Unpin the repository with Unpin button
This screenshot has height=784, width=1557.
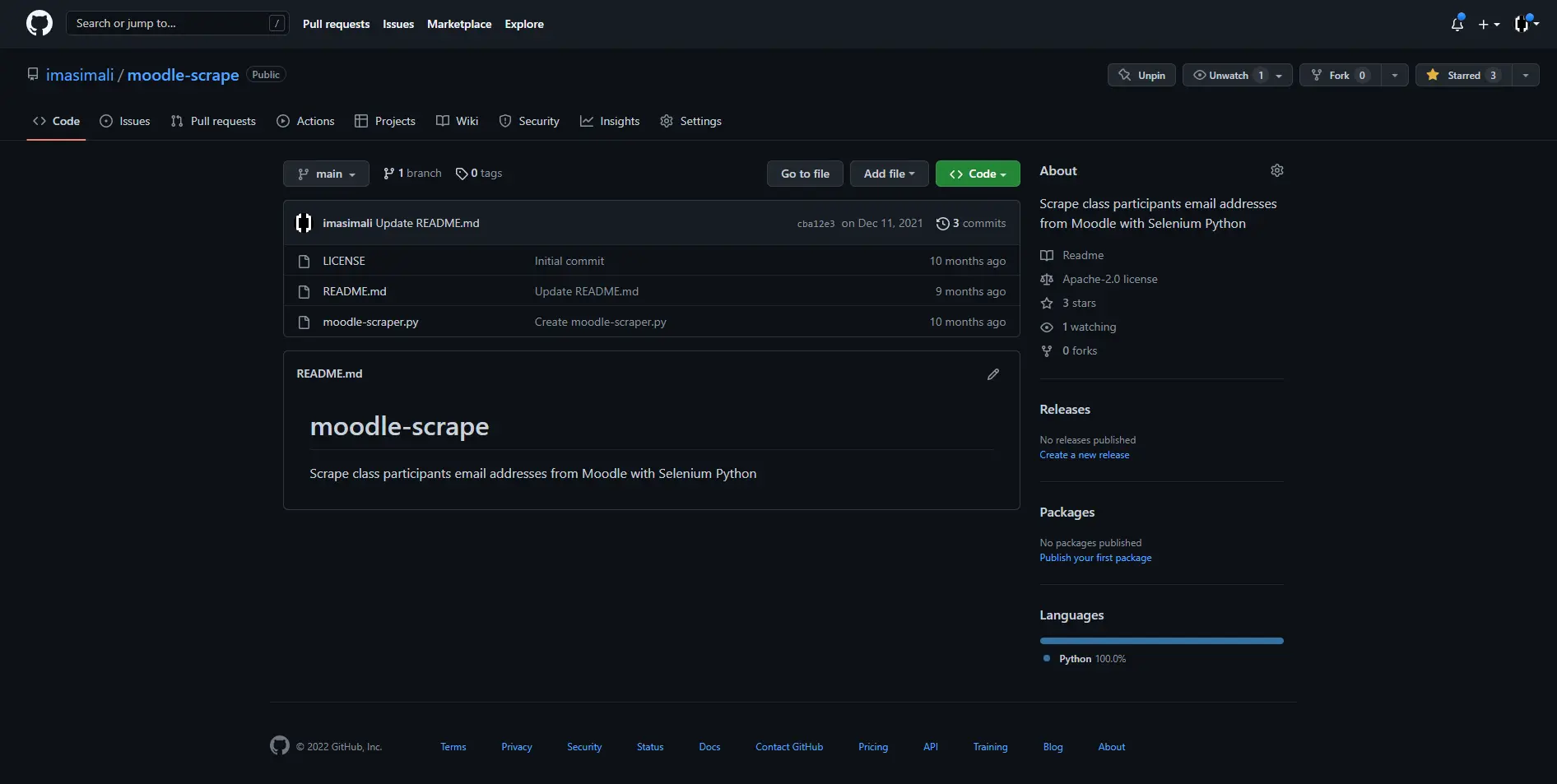(1141, 75)
